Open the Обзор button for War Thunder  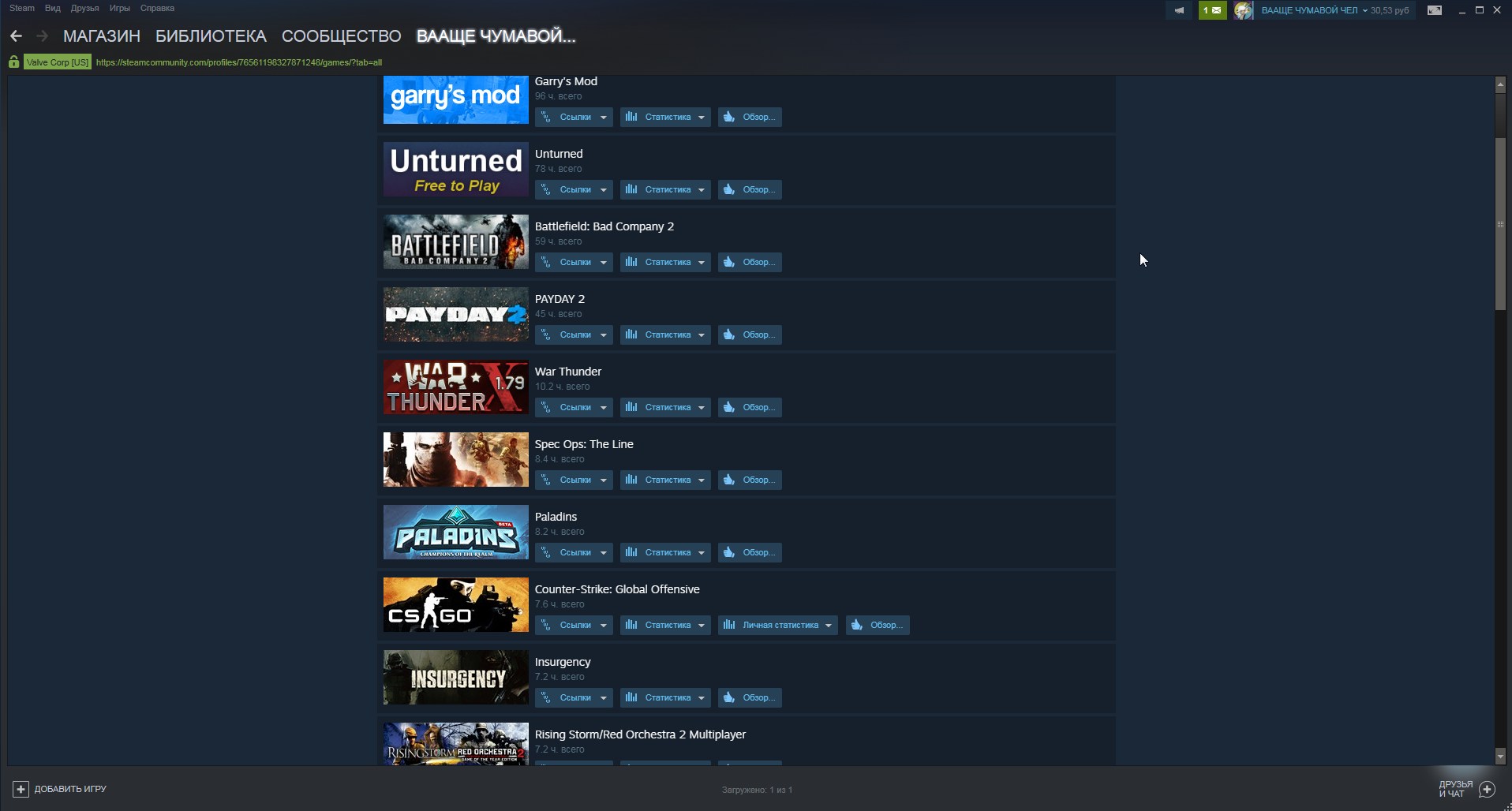(750, 407)
